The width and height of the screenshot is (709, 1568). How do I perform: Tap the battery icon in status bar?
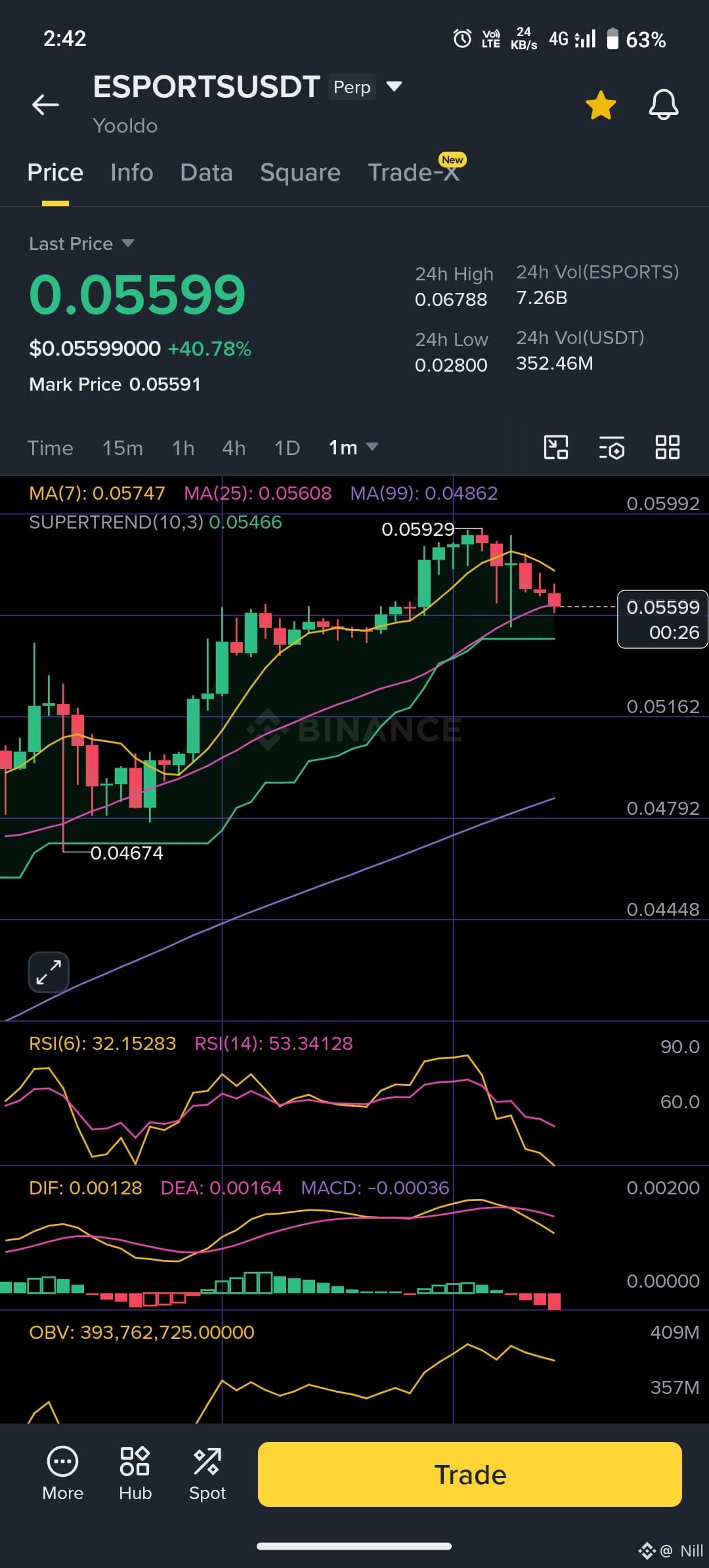612,39
